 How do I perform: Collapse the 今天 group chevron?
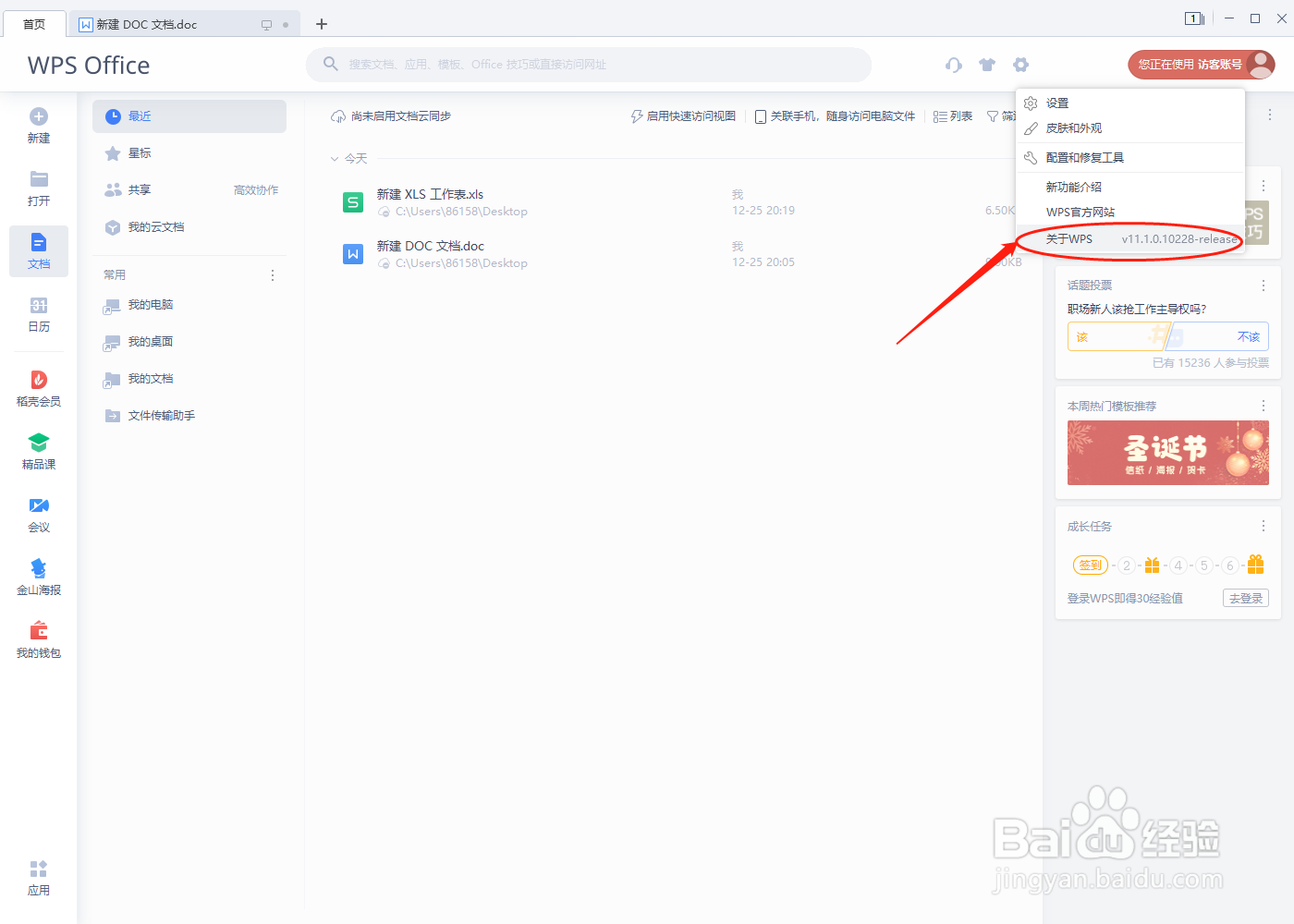[x=335, y=159]
